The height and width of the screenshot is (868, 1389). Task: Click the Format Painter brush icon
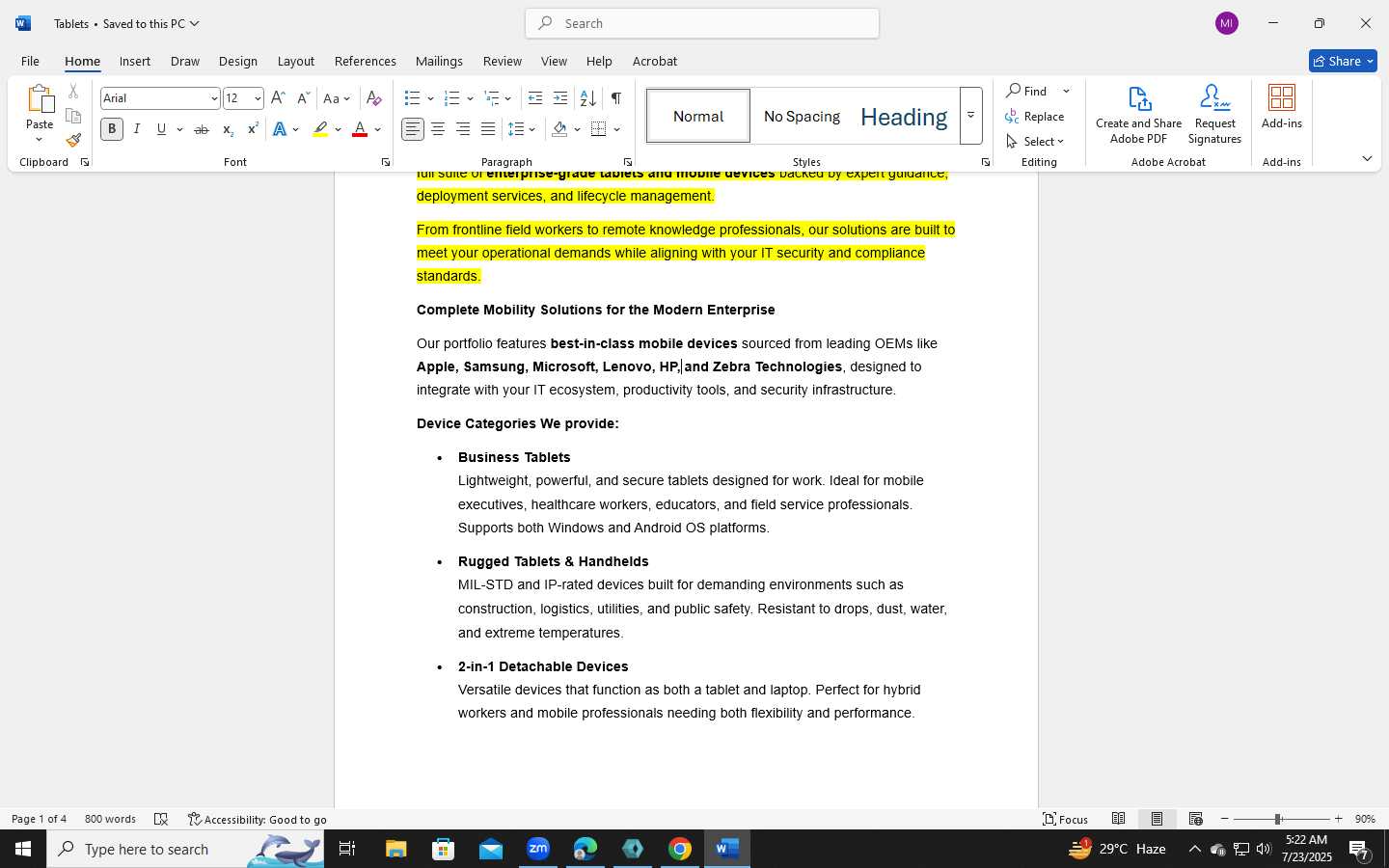click(73, 140)
